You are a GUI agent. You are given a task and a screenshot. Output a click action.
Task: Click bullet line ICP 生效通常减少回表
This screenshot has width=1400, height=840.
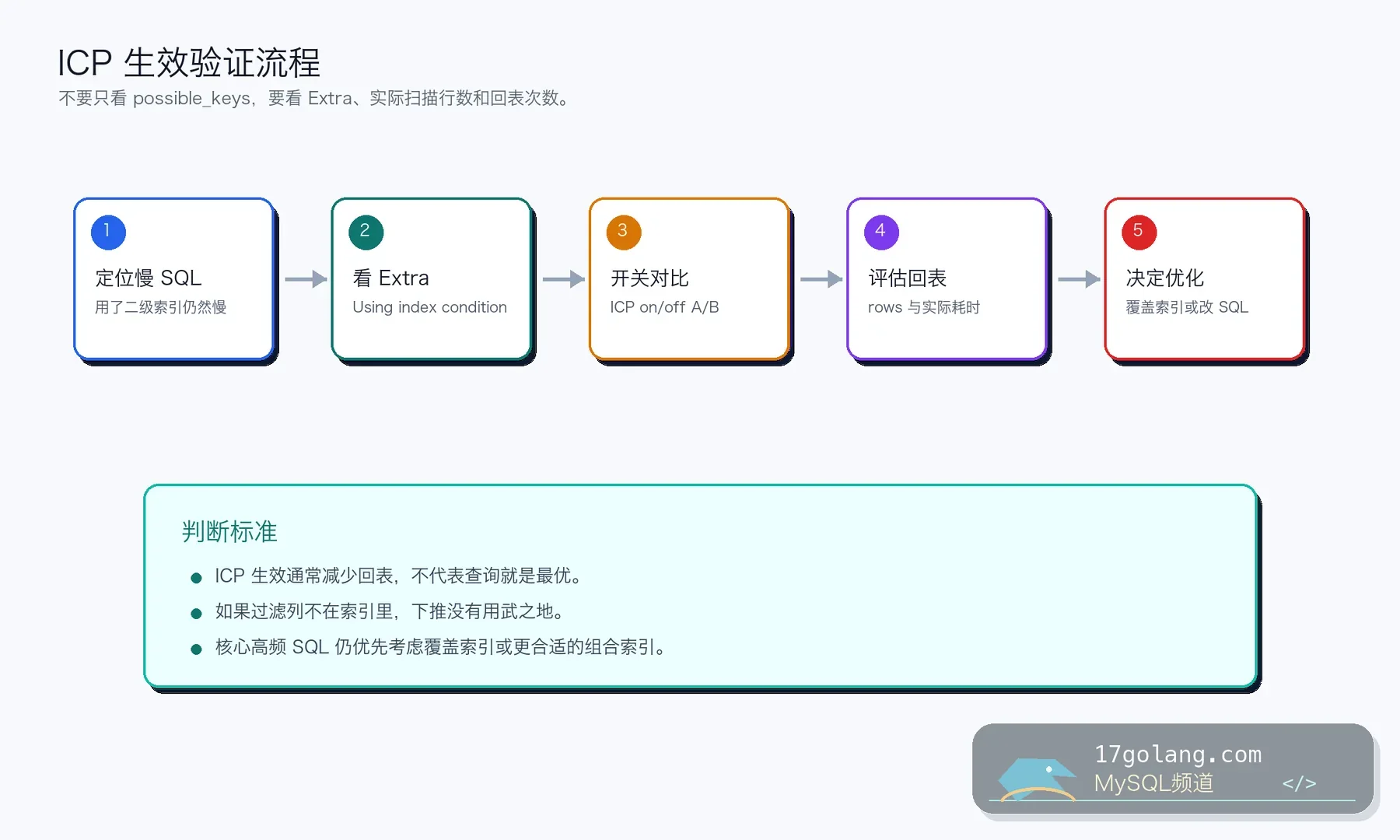click(399, 576)
